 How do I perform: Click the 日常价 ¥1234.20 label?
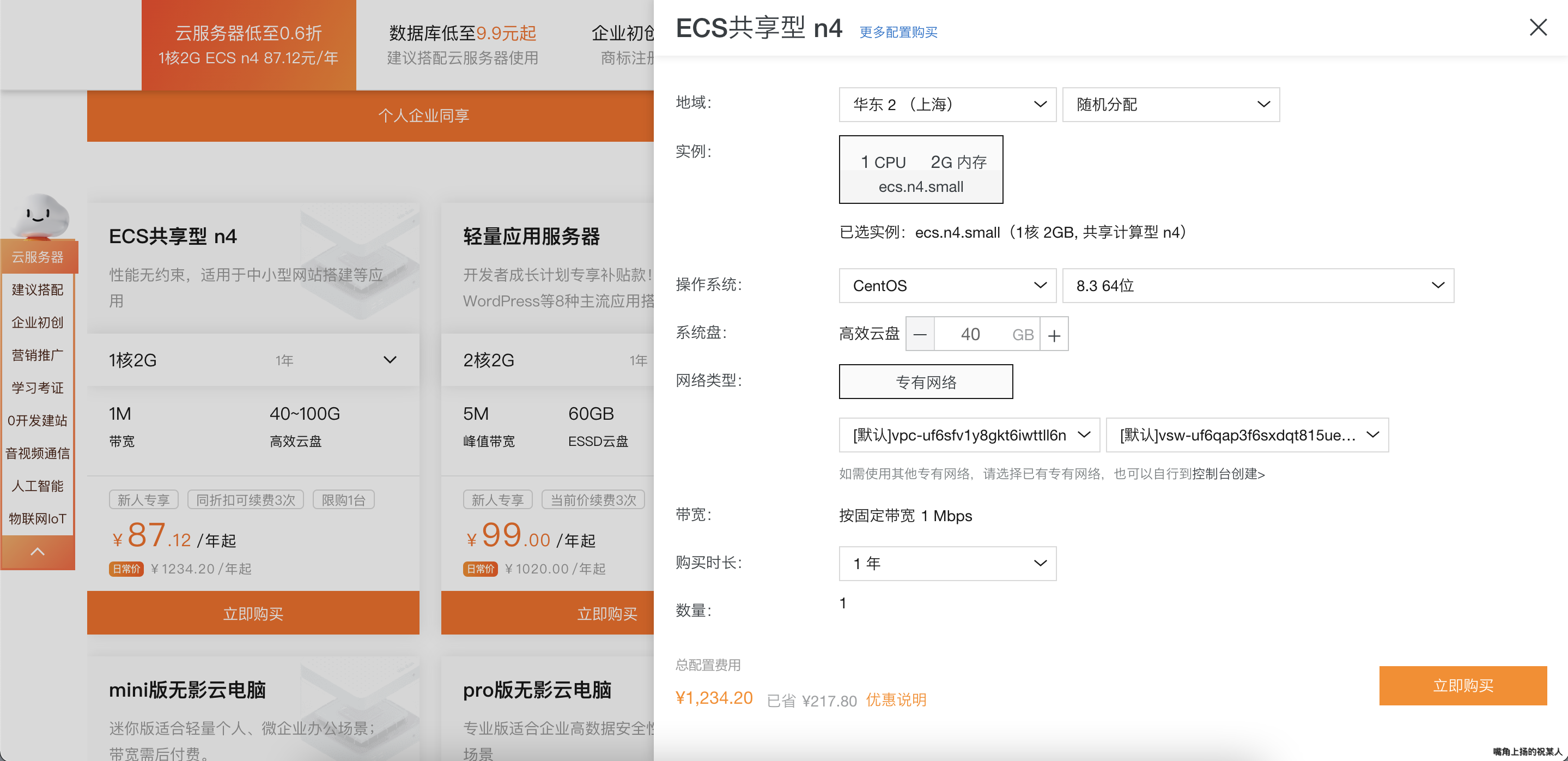point(180,569)
